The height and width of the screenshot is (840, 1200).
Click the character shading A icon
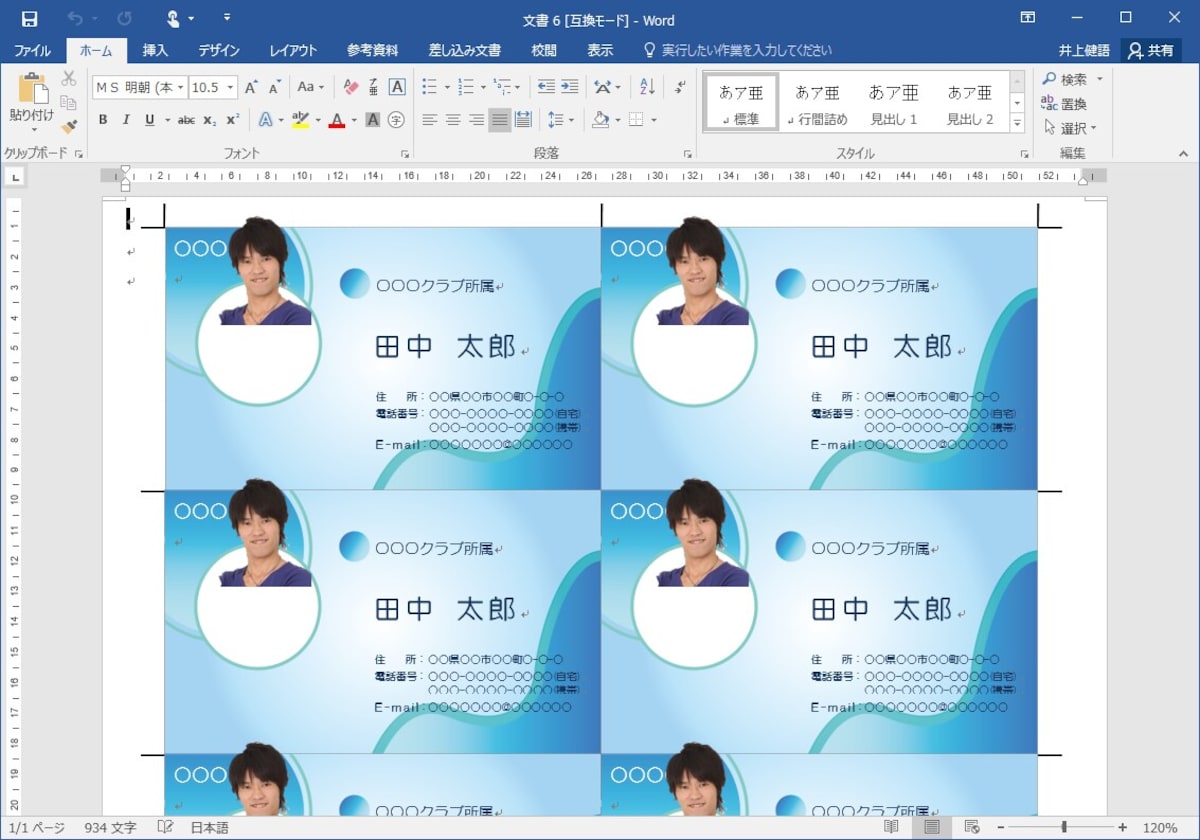tap(373, 120)
